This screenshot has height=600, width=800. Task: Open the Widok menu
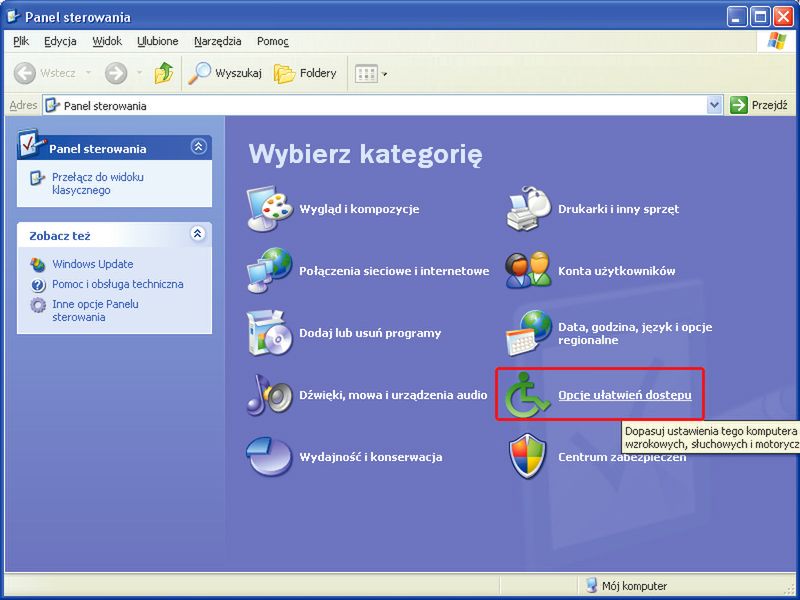tap(107, 41)
